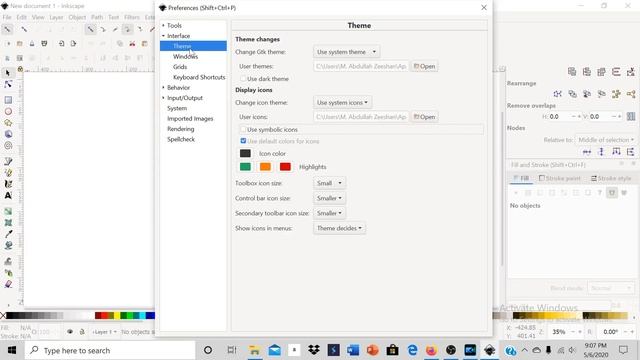Select the Gradient tool

tap(8, 211)
